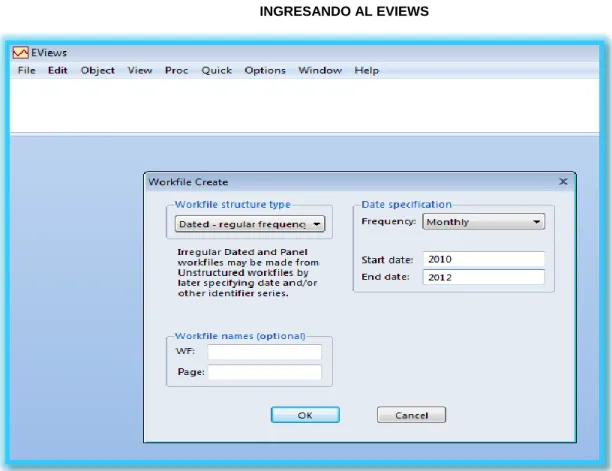Click the 'Irregular Dated and Panel' note text
This screenshot has width=612, height=471.
pos(248,272)
